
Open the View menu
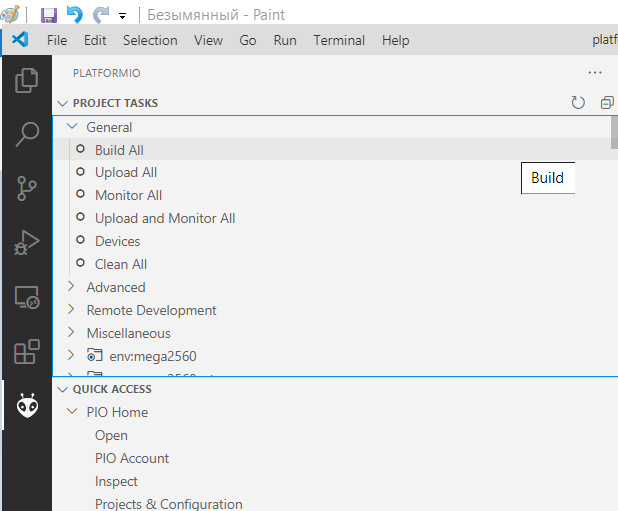pos(208,40)
